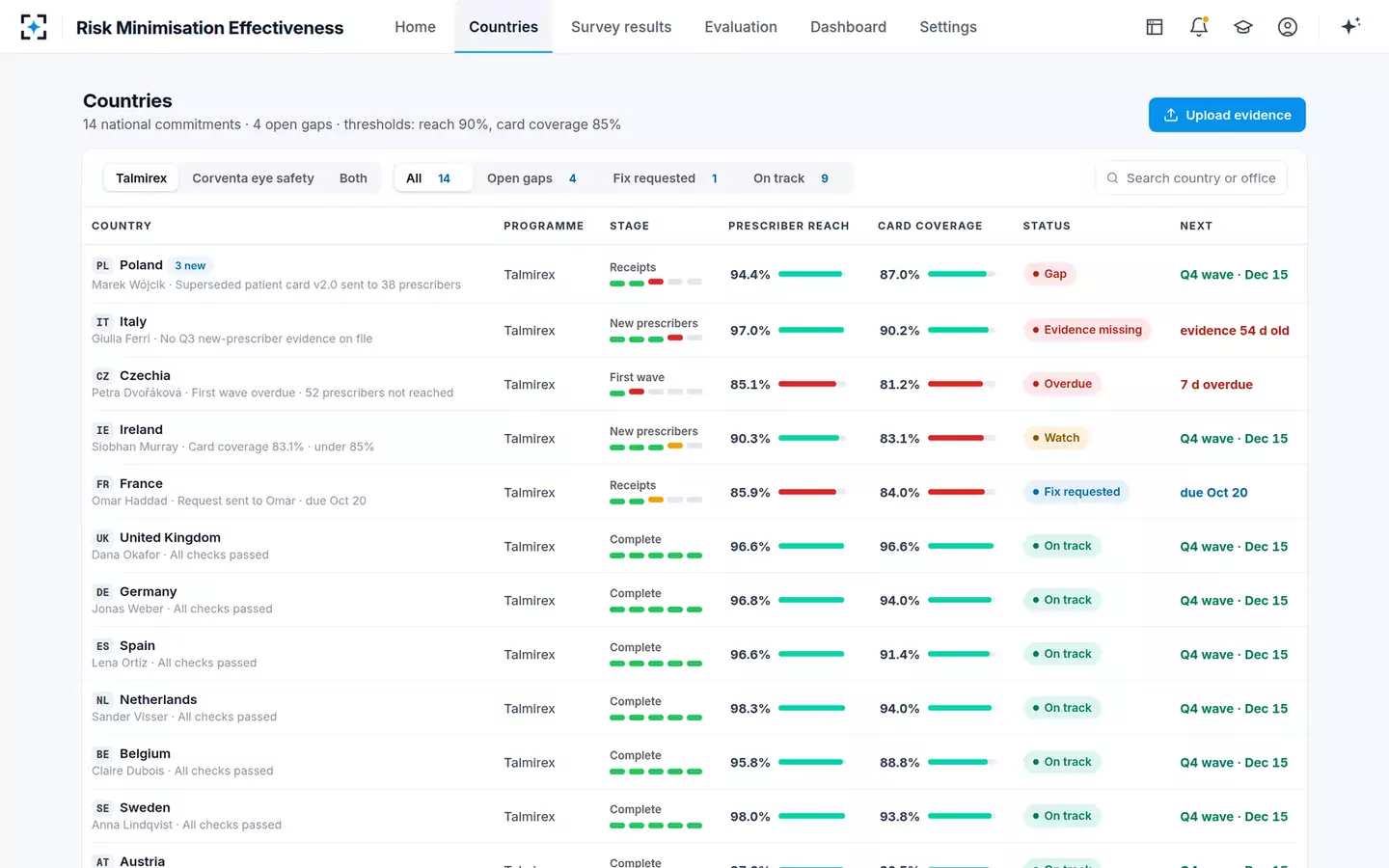1389x868 pixels.
Task: Click Sweden's On track badge
Action: [x=1062, y=816]
